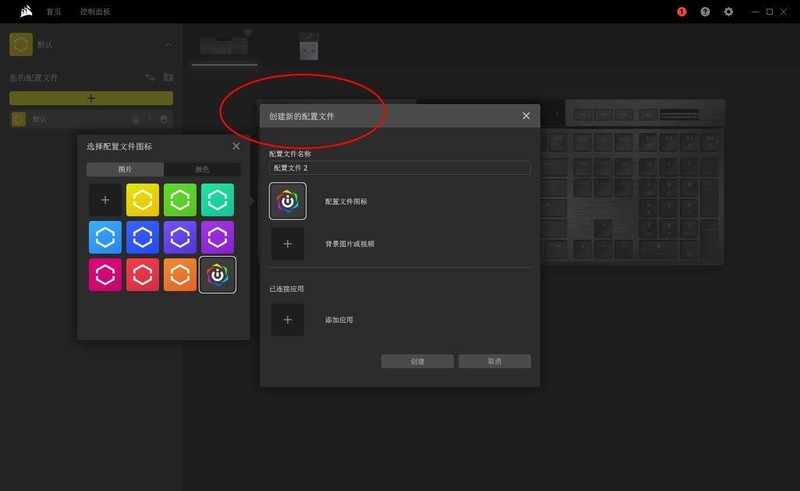Select the rainbow iCUE icon in the grid
800x491 pixels.
(x=217, y=275)
